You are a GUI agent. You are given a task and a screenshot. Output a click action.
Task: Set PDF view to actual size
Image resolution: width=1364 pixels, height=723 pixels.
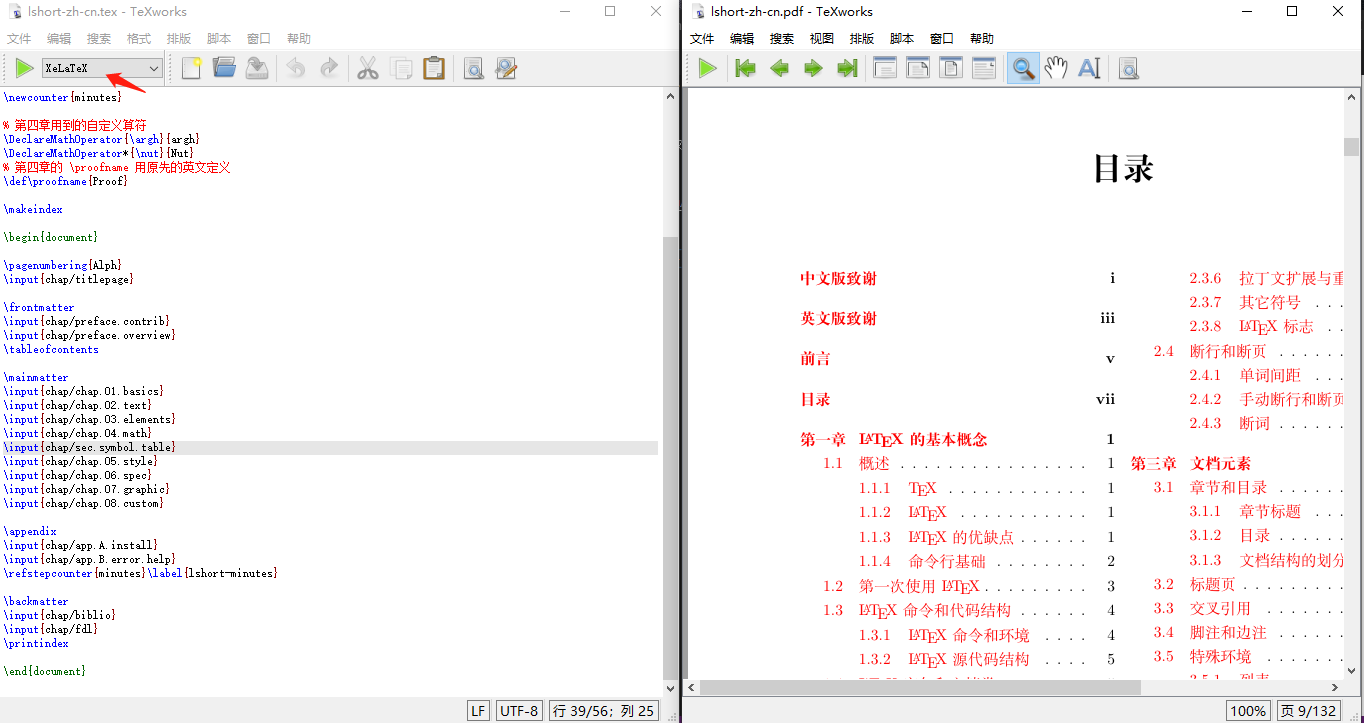(x=885, y=68)
